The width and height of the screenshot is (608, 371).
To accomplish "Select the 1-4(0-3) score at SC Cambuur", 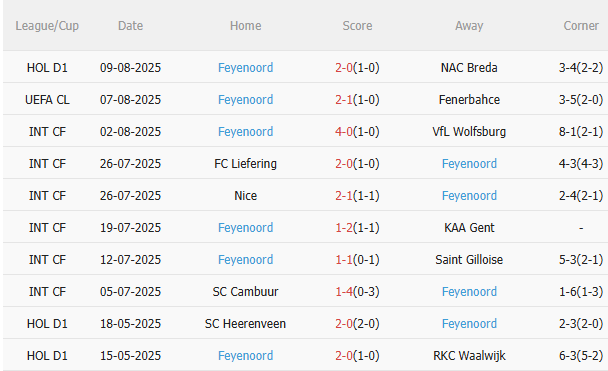I will coord(357,292).
